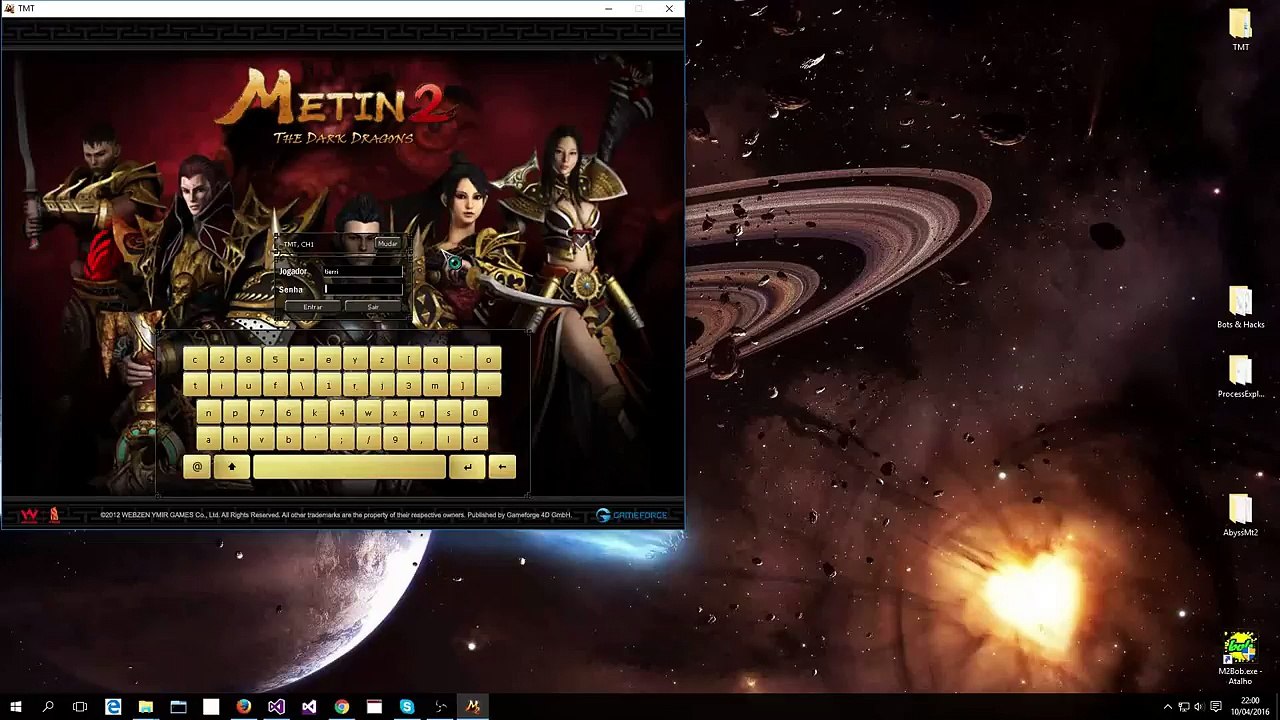Image resolution: width=1280 pixels, height=720 pixels.
Task: Click the Mudar button to change server
Action: (387, 244)
